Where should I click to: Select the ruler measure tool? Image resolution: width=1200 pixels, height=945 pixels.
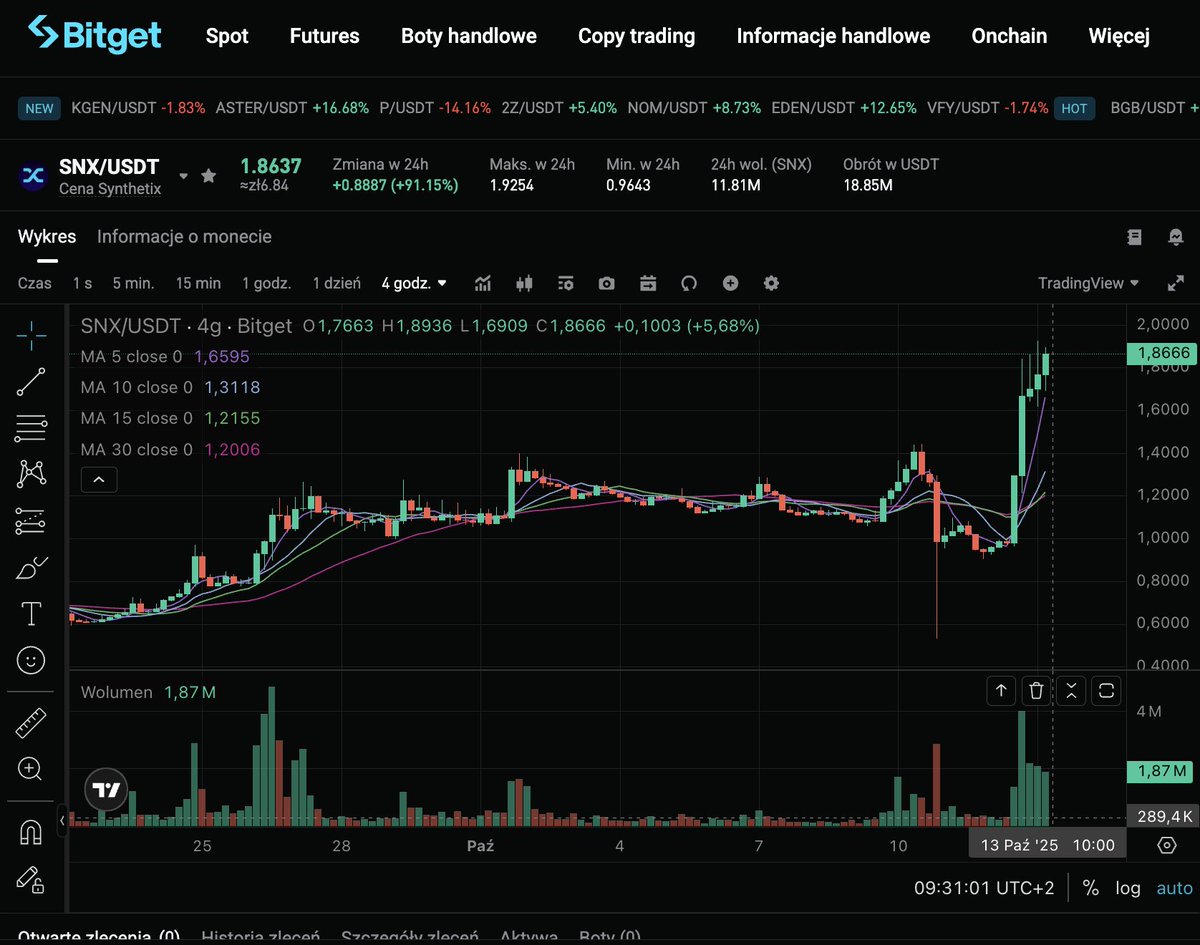click(31, 723)
